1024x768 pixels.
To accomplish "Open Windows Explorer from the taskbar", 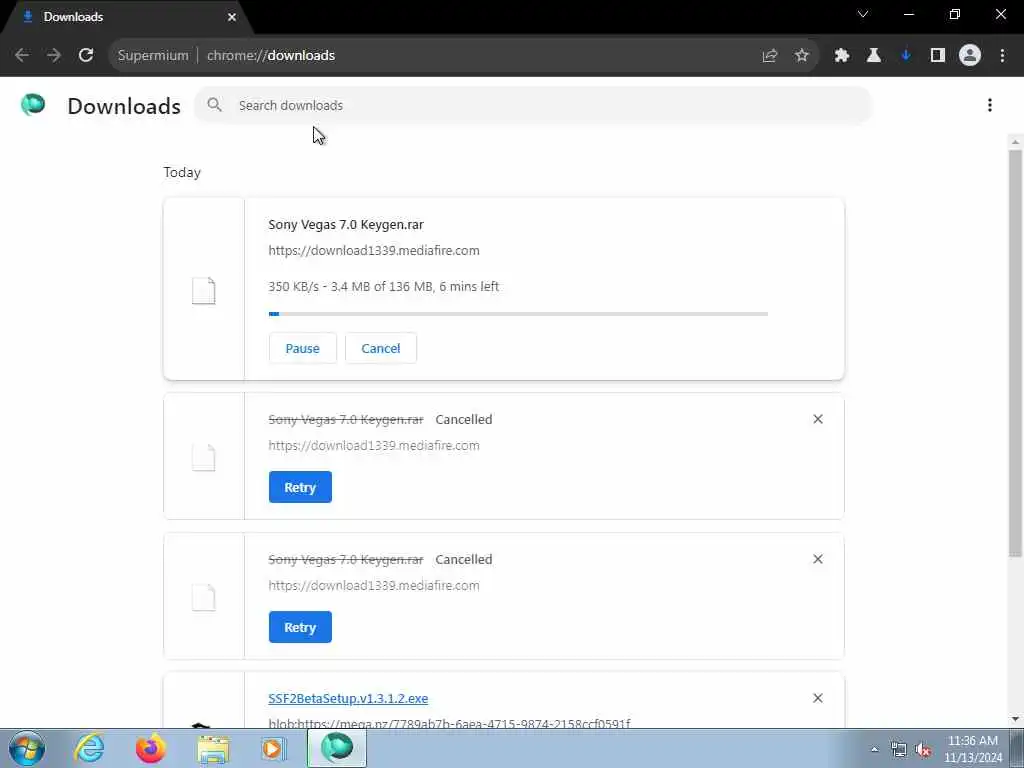I will [213, 748].
